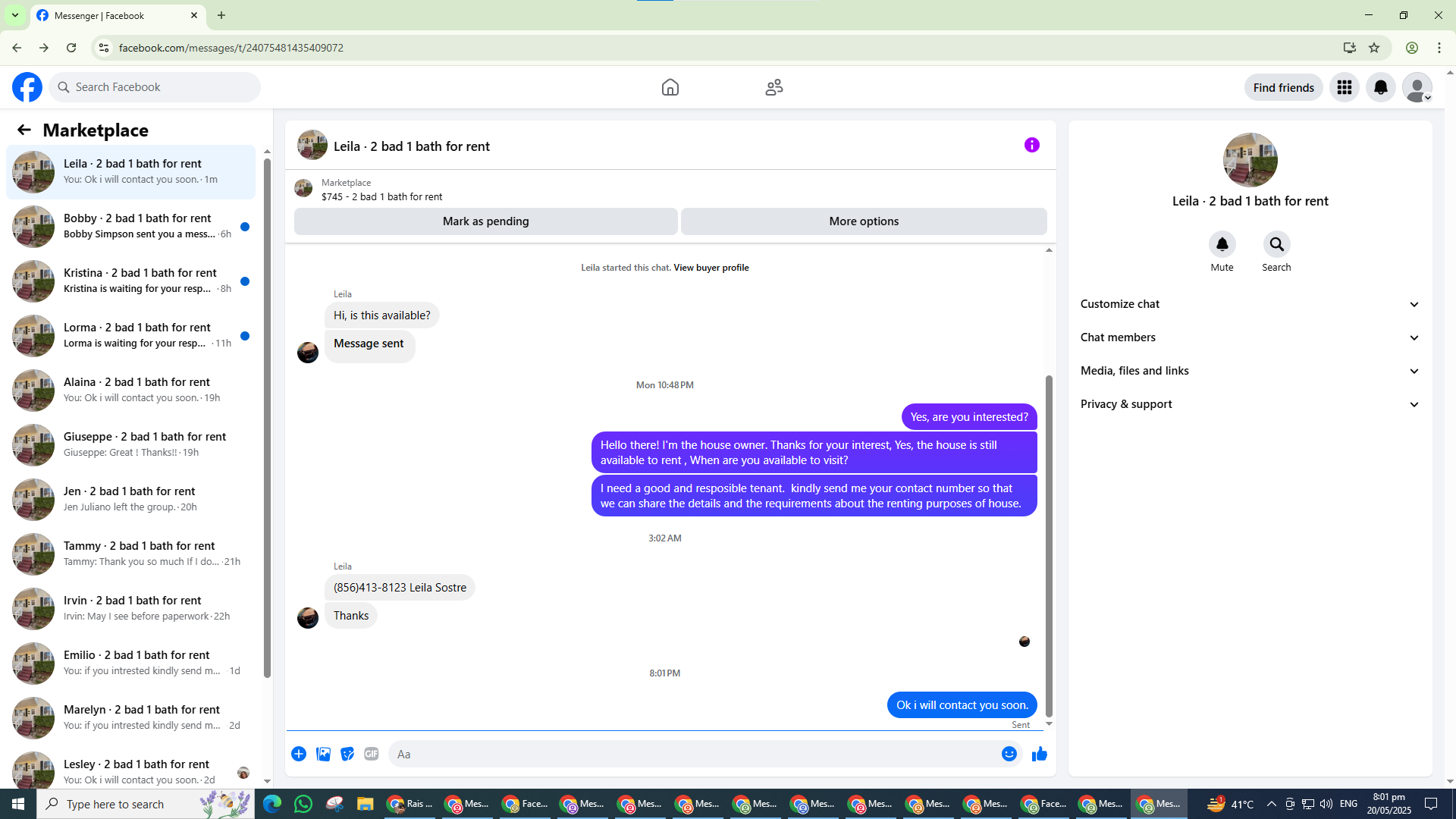The image size is (1456, 819).
Task: Click the chat messages vertical scrollbar
Action: (1049, 546)
